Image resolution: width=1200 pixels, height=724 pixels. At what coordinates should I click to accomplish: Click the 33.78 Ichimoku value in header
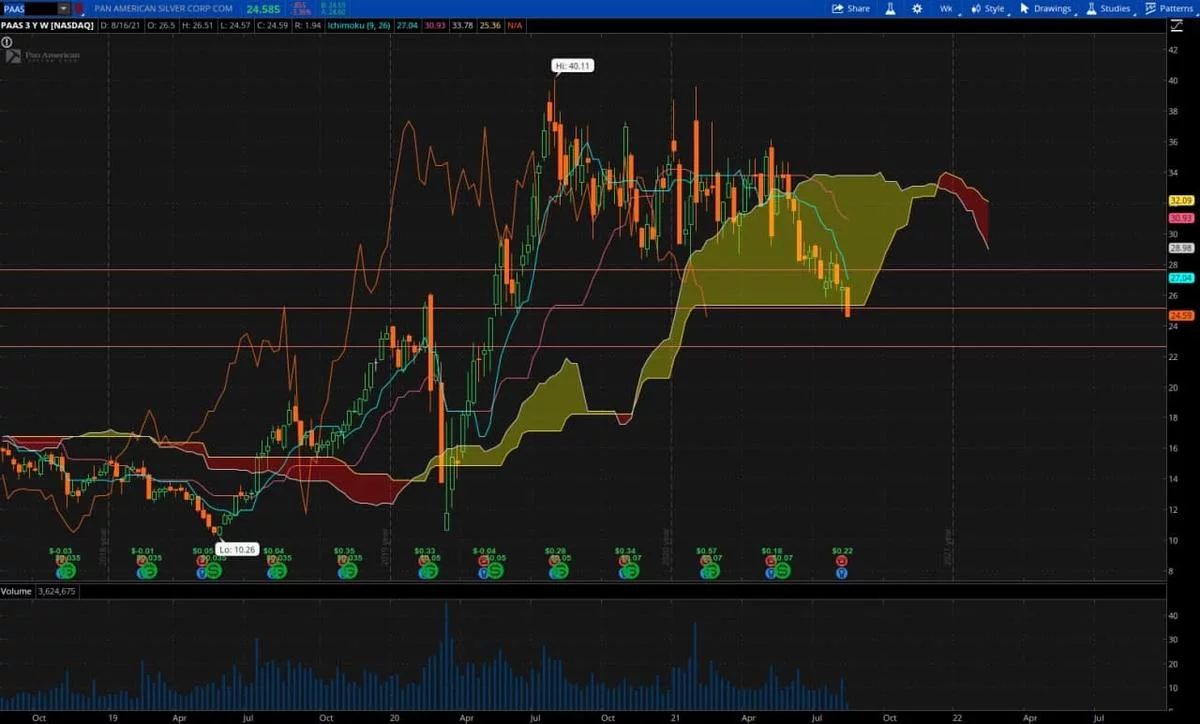463,26
